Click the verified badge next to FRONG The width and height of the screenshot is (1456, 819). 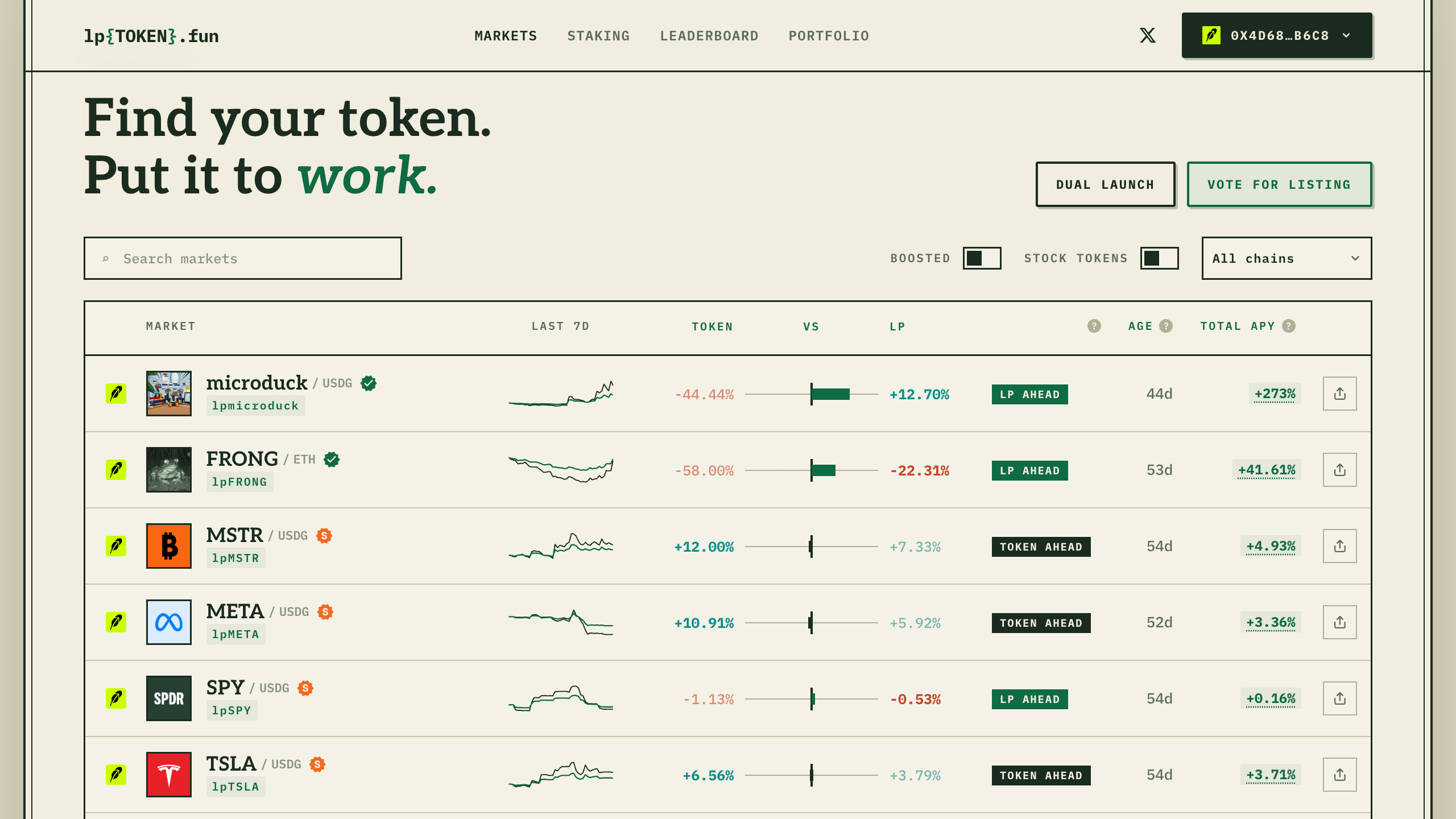click(332, 460)
